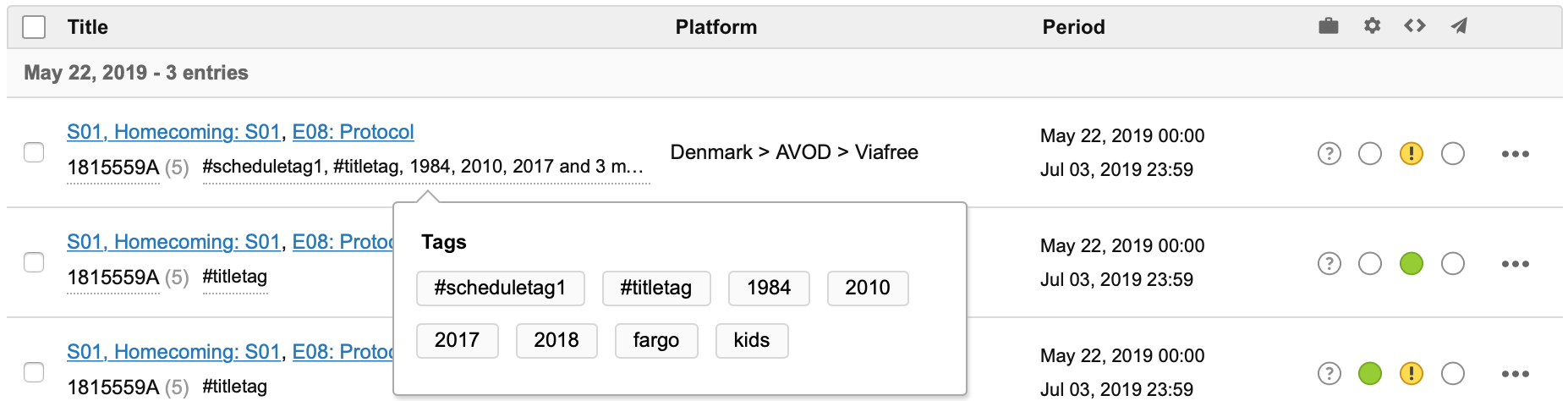Click the paper plane icon in header
This screenshot has width=1568, height=401.
(x=1459, y=26)
